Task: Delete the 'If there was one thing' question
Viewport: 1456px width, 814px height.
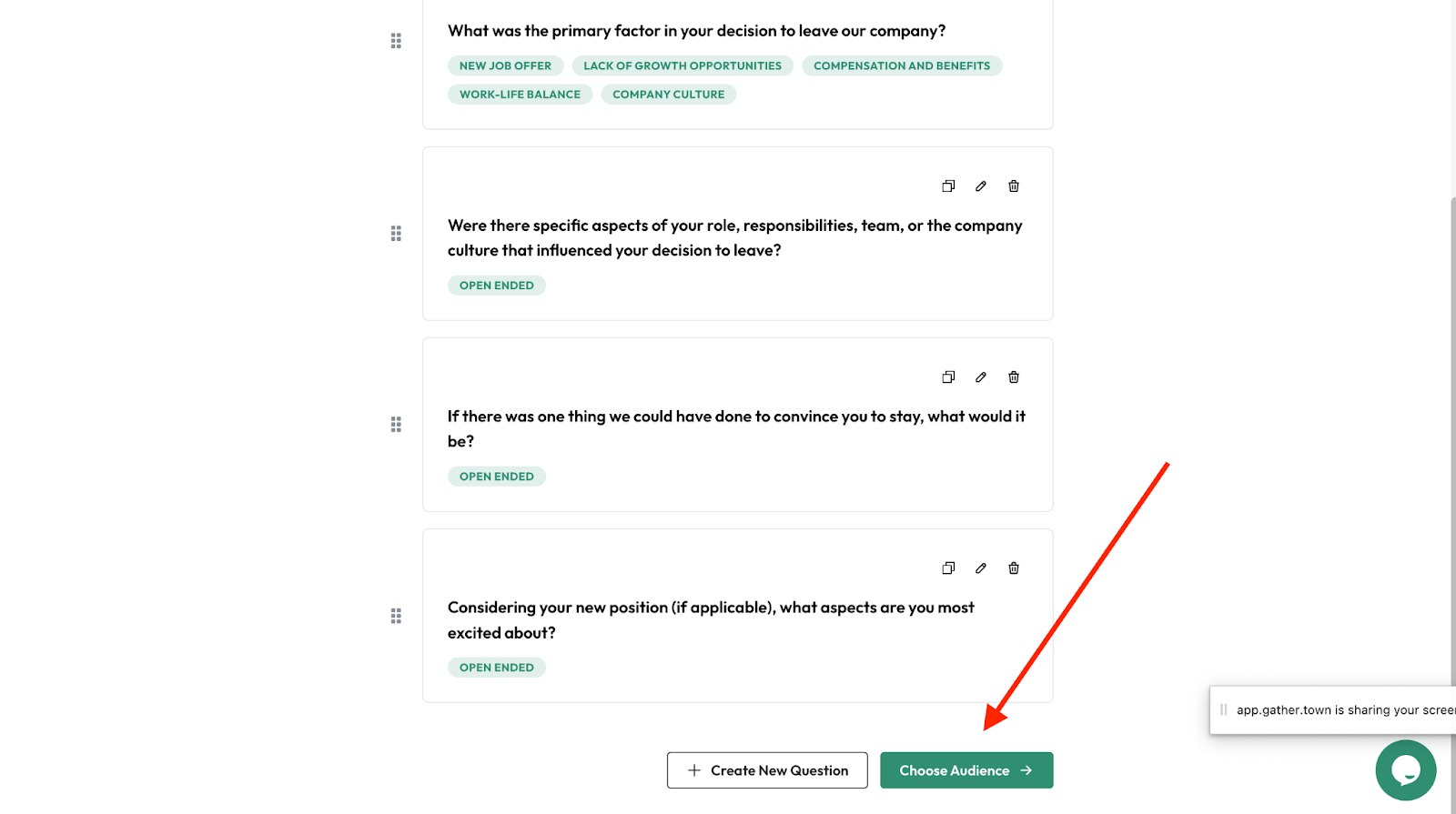Action: coord(1013,377)
